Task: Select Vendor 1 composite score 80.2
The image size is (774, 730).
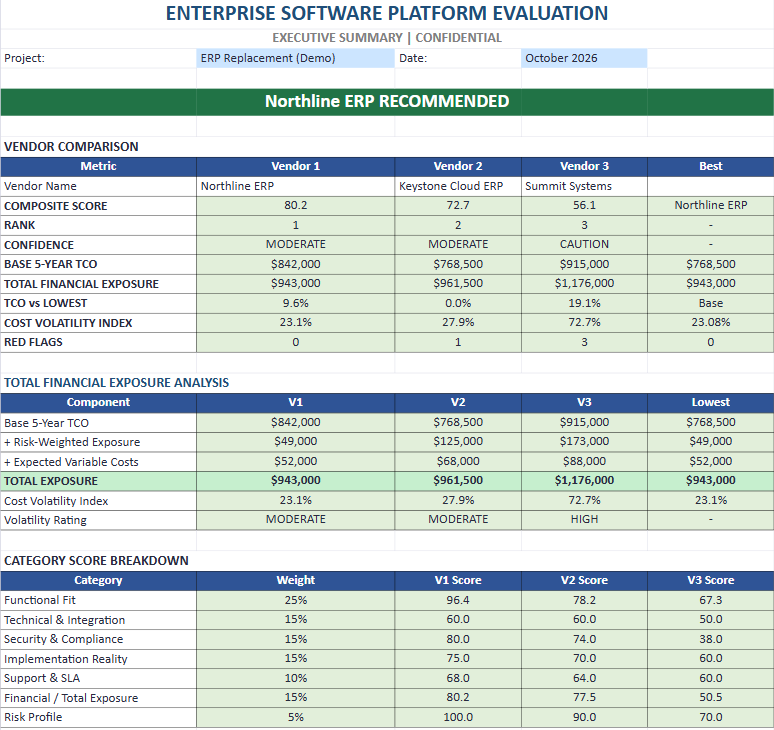Action: click(x=295, y=205)
